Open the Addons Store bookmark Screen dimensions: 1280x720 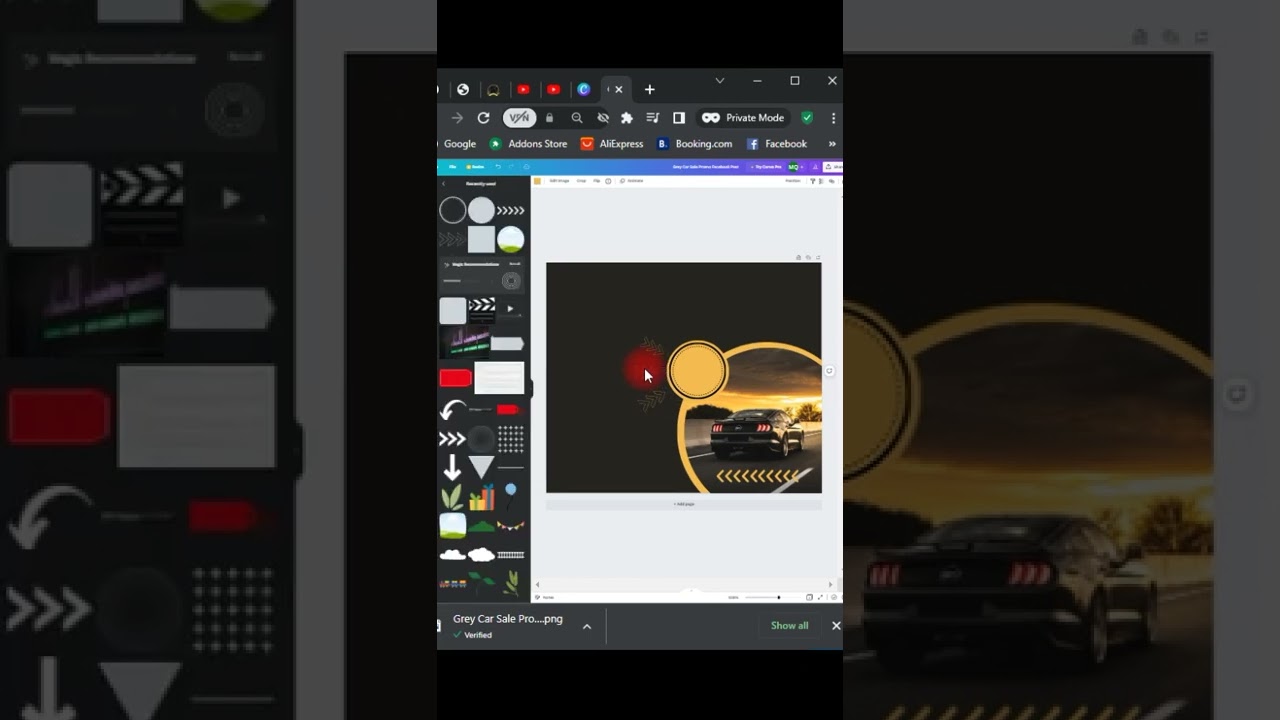tap(528, 144)
